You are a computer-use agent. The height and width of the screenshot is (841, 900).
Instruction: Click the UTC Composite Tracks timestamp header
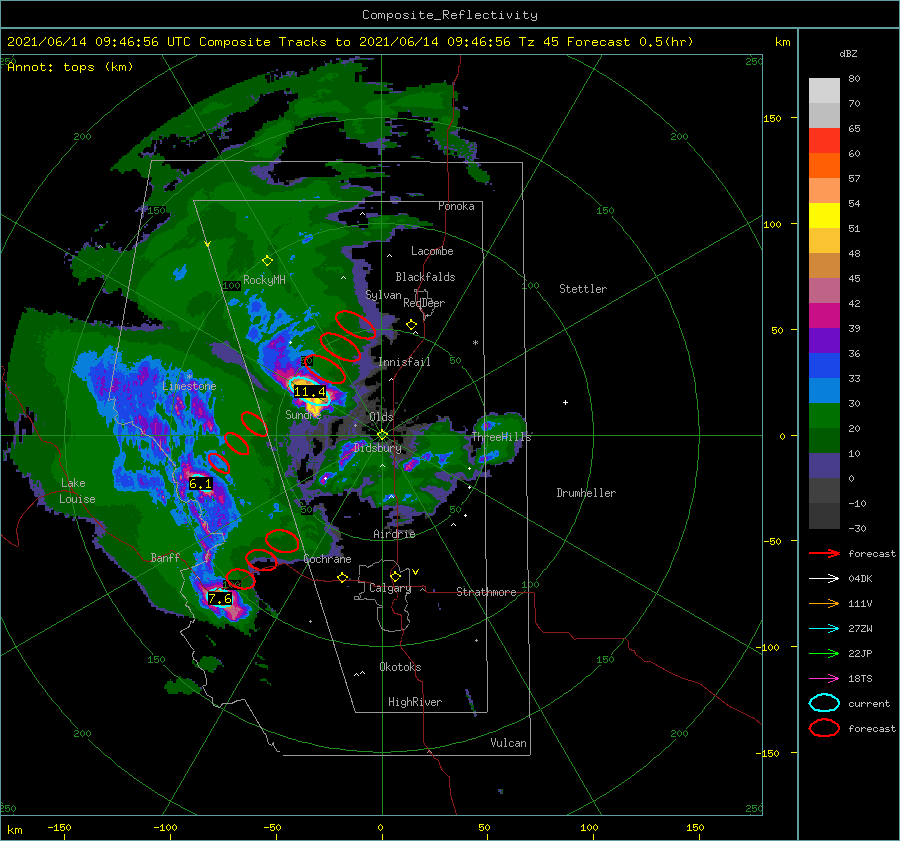[x=350, y=42]
